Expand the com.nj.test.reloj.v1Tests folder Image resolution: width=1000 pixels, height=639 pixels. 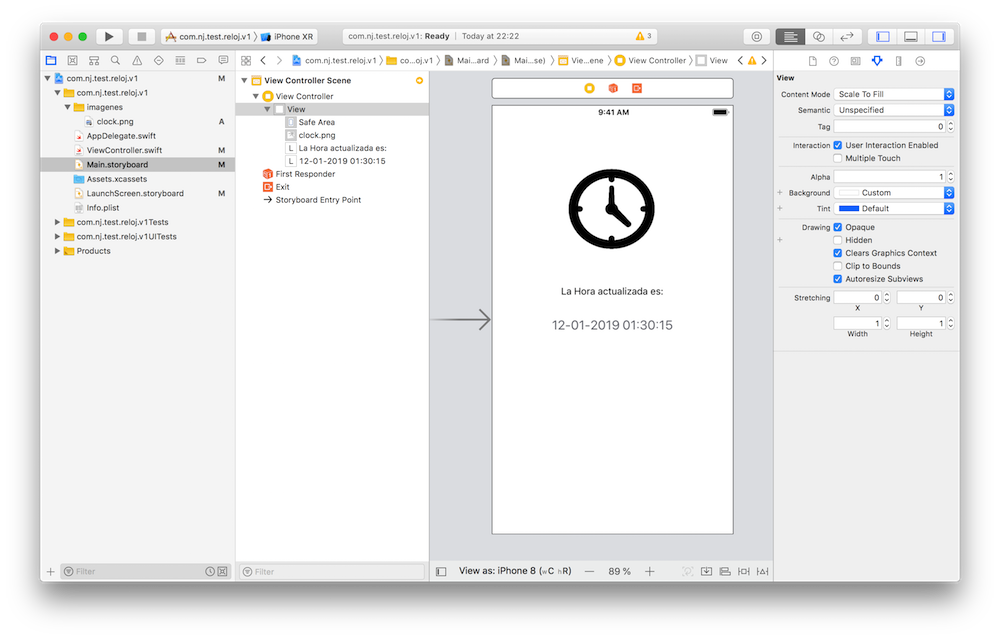[57, 222]
